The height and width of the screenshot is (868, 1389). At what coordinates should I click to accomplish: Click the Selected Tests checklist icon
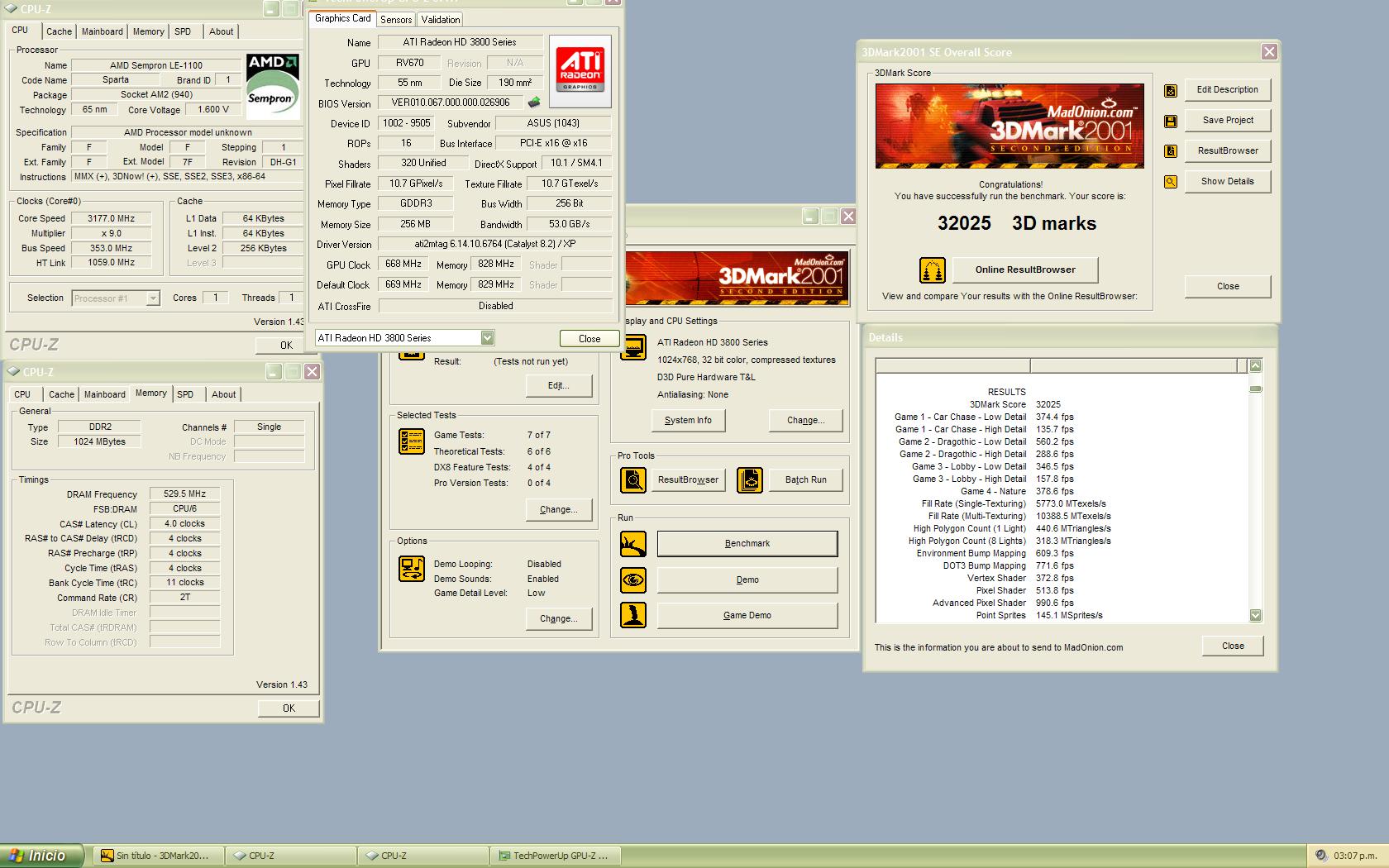click(x=412, y=442)
